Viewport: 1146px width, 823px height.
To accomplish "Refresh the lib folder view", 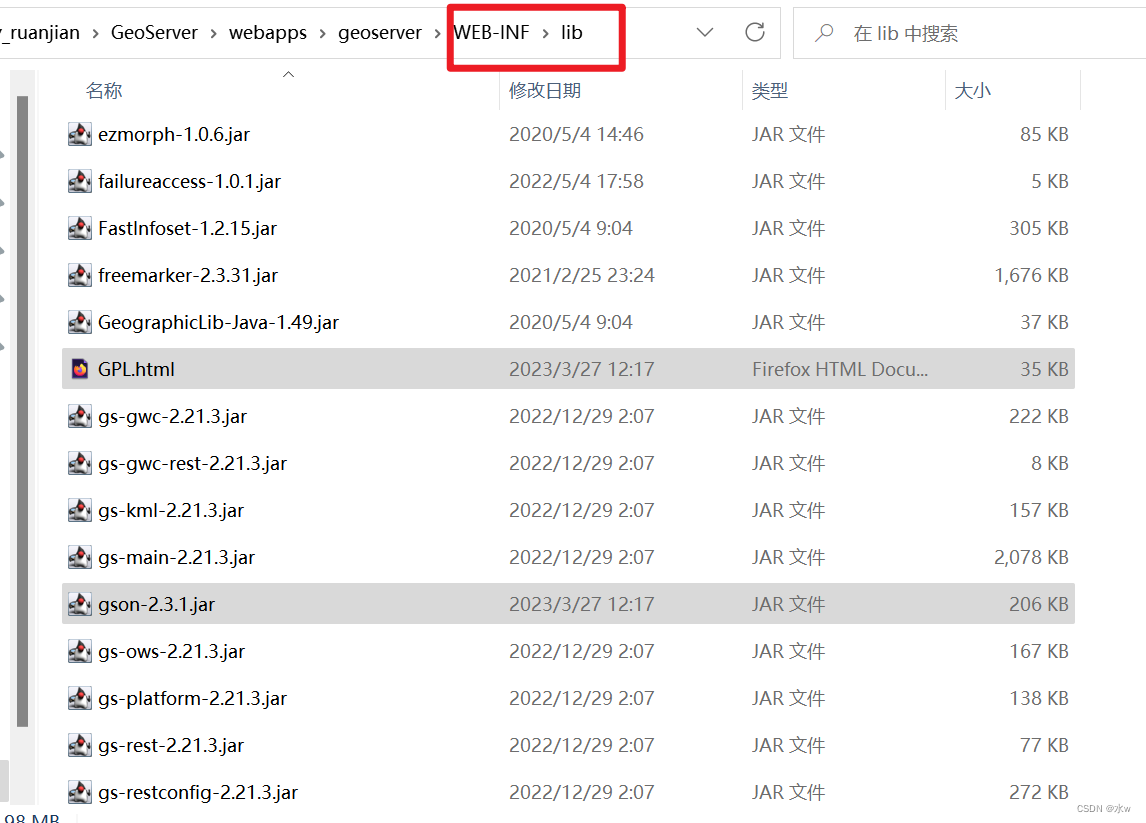I will point(755,32).
